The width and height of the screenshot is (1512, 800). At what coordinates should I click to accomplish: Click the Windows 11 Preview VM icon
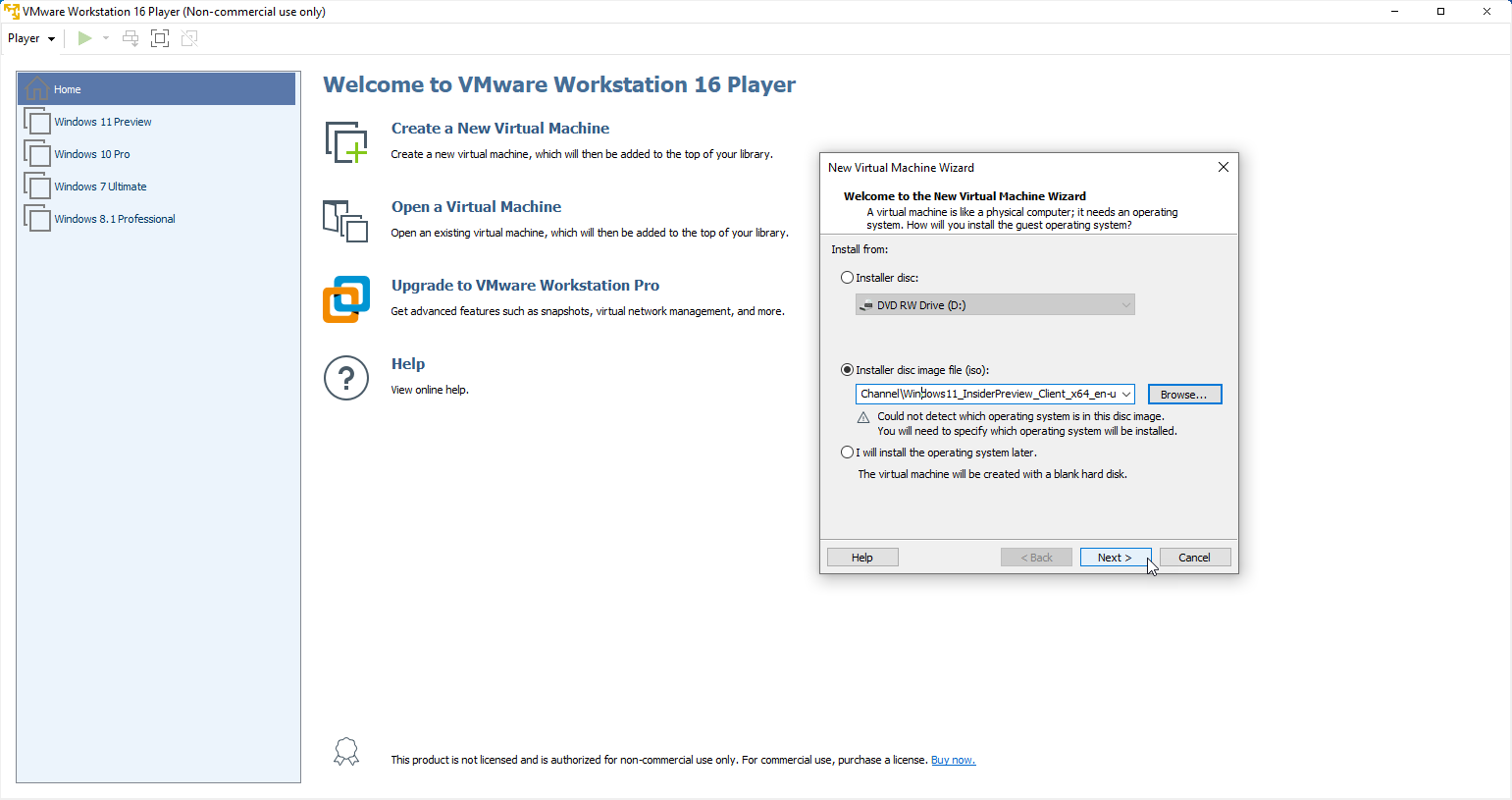37,122
